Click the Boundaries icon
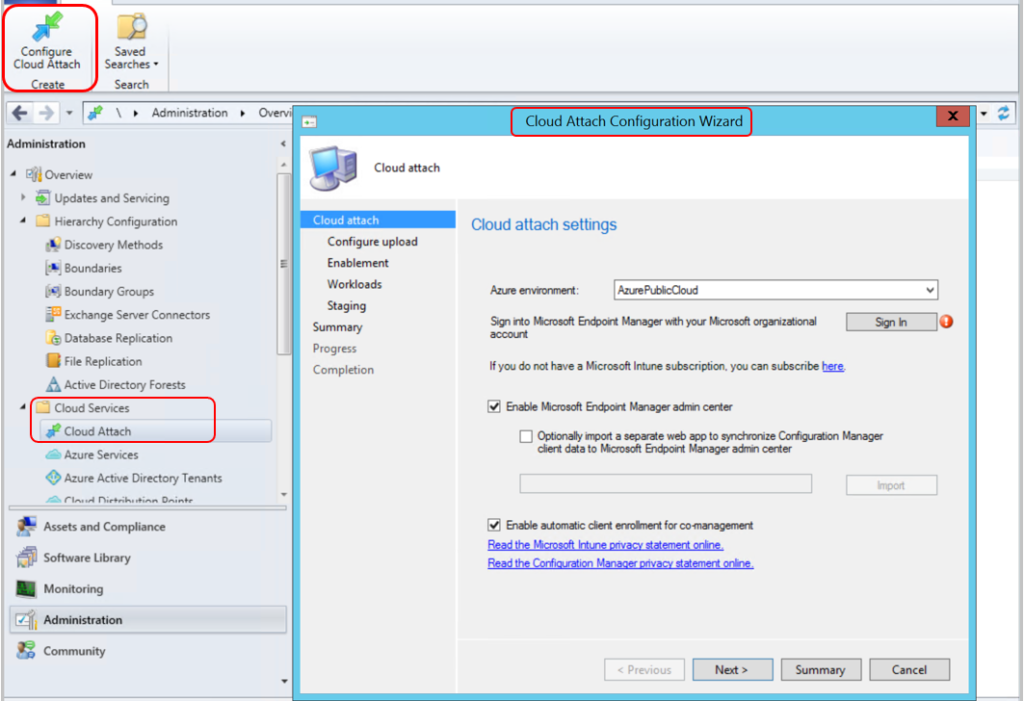 (53, 268)
